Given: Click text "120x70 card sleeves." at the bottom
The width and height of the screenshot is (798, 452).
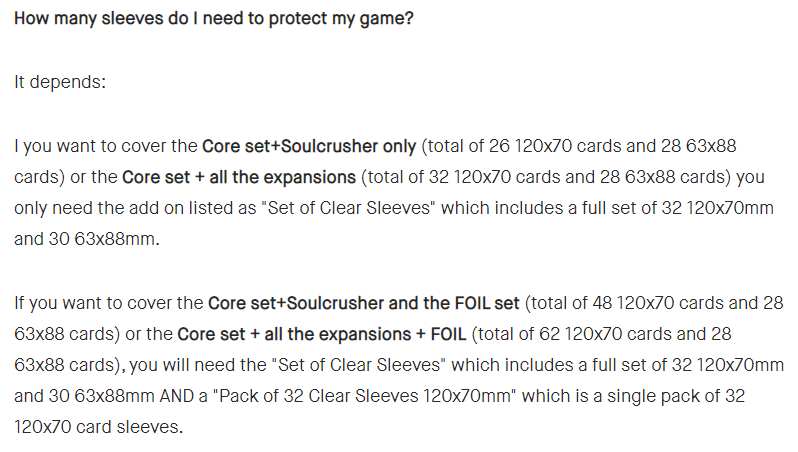Looking at the screenshot, I should coord(99,428).
